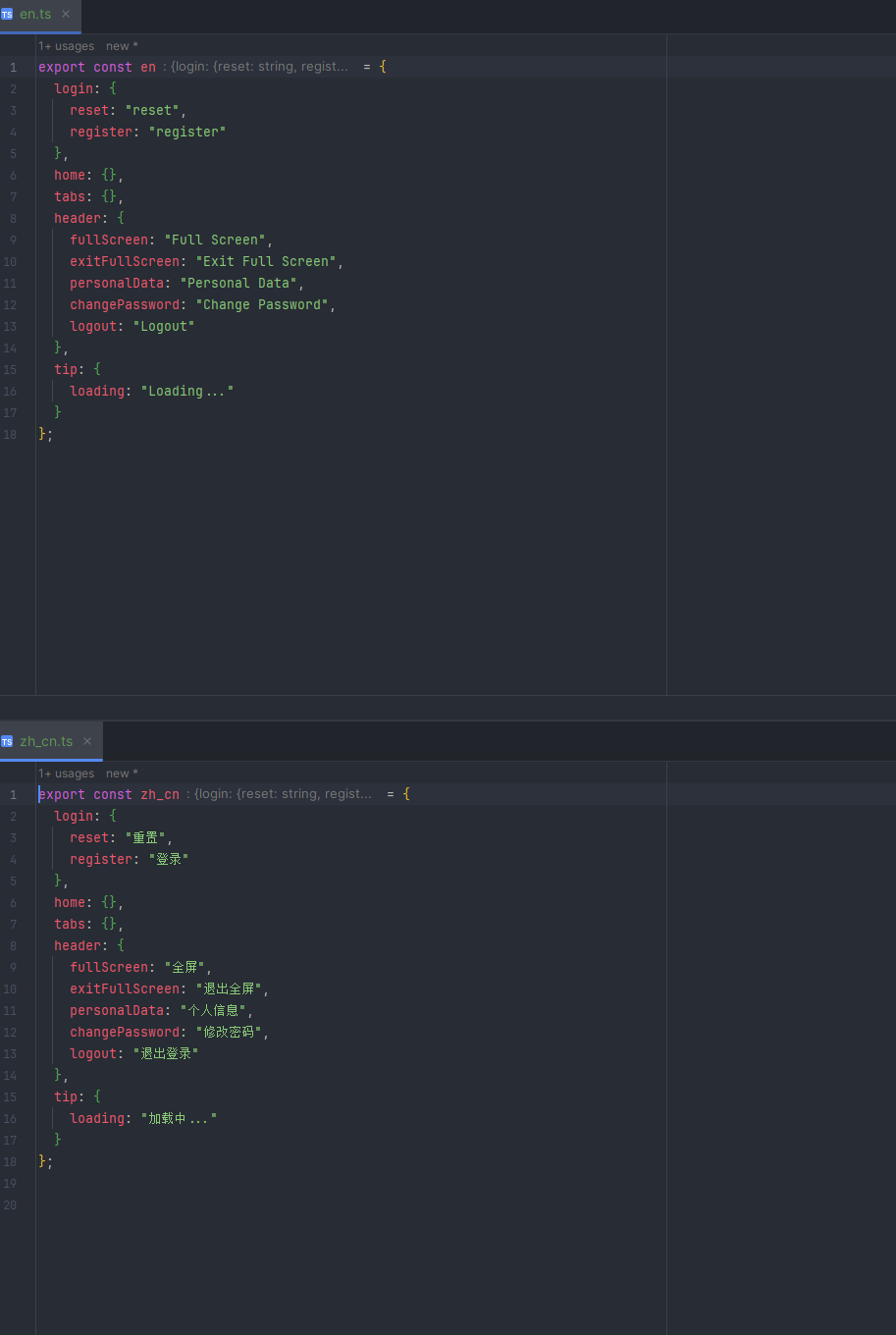Expand the type inlay hint after 'zh_cn'
Viewport: 896px width, 1335px height.
(279, 794)
